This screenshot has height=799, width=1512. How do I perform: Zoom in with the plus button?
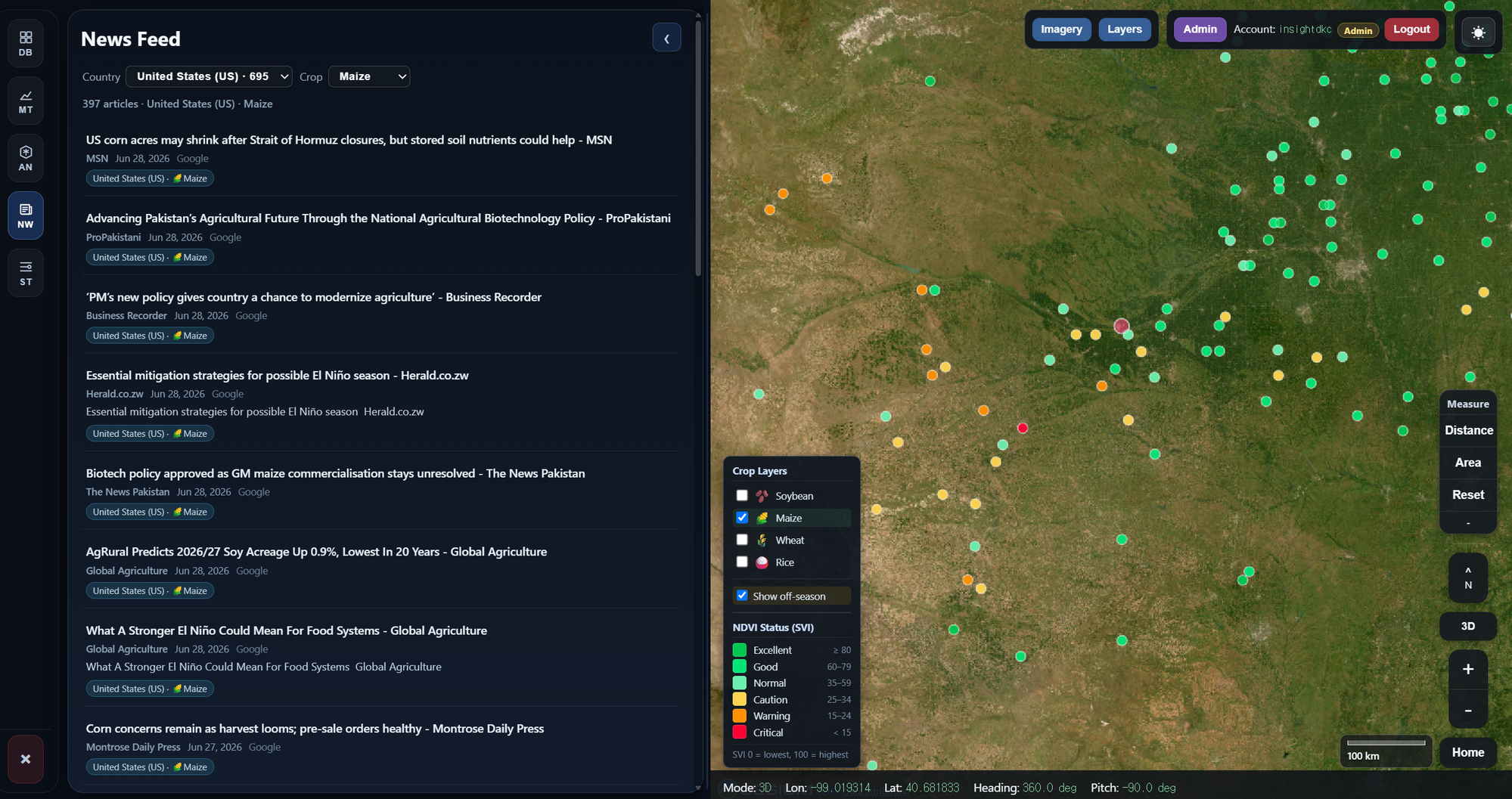click(x=1468, y=670)
